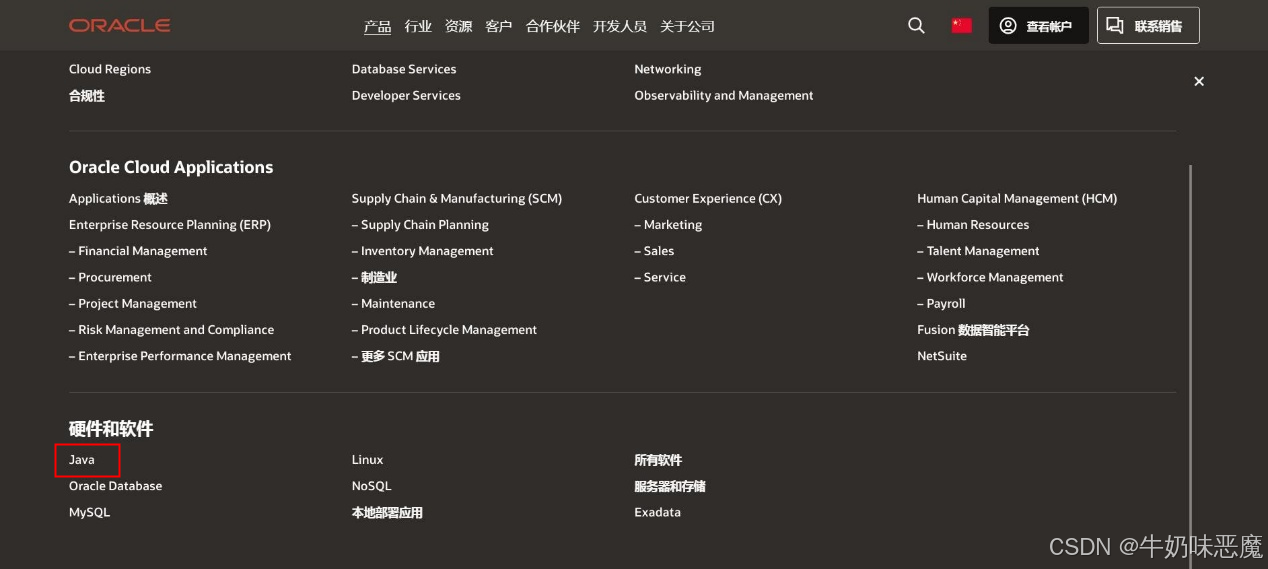This screenshot has width=1268, height=569.
Task: Open the Procurement link
Action: [x=110, y=277]
